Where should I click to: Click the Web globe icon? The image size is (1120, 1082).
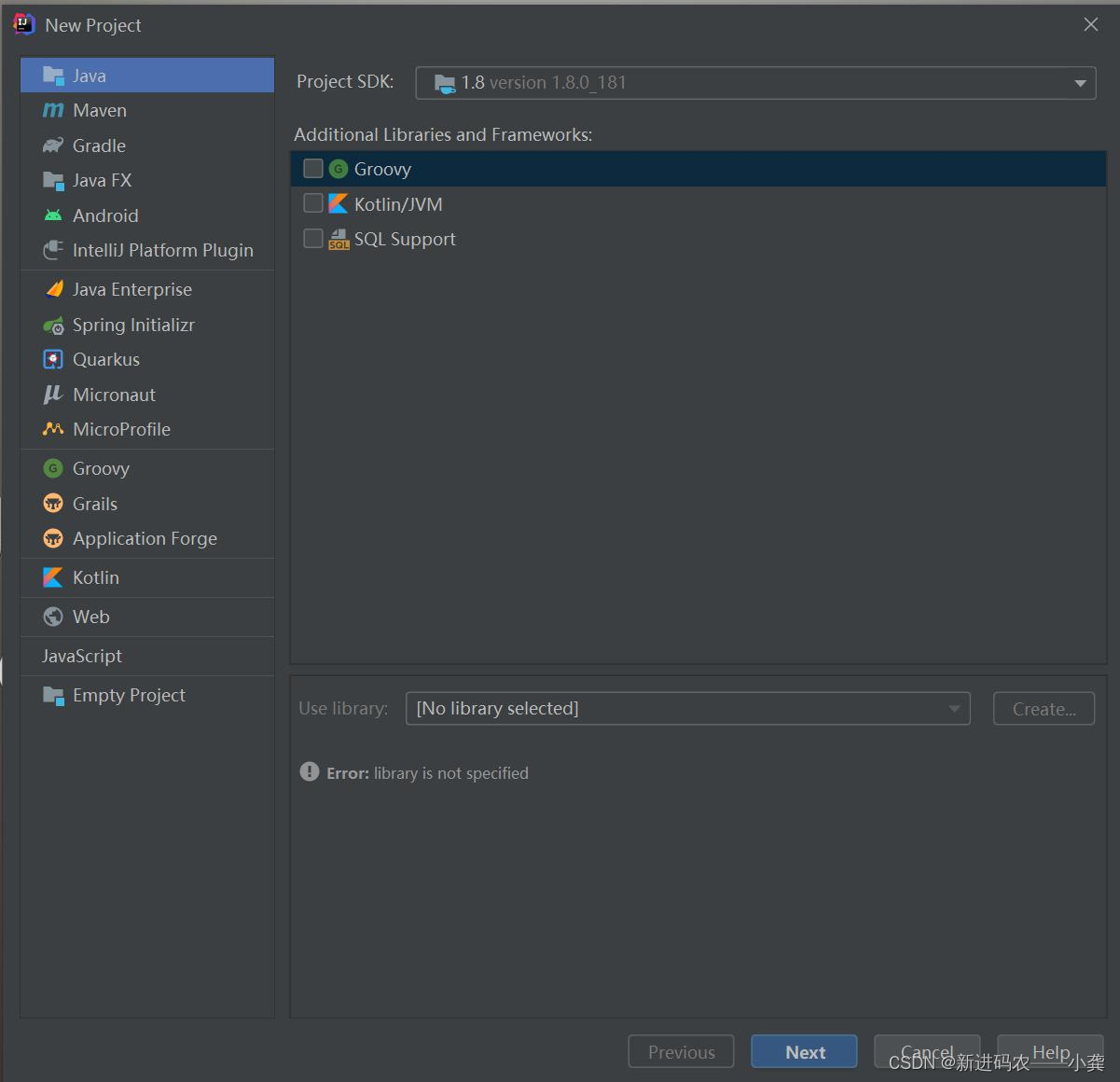coord(53,617)
